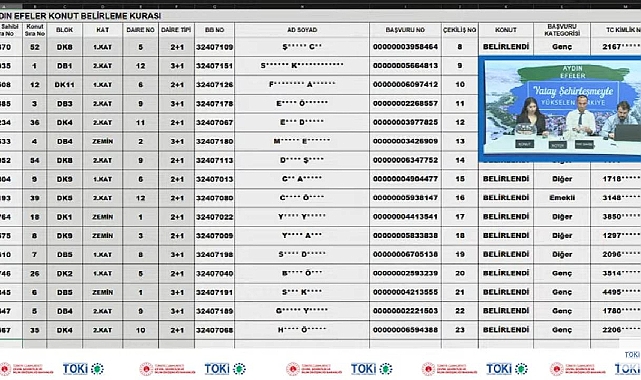The image size is (641, 380).
Task: Click the DB1 block cell
Action: [x=65, y=66]
